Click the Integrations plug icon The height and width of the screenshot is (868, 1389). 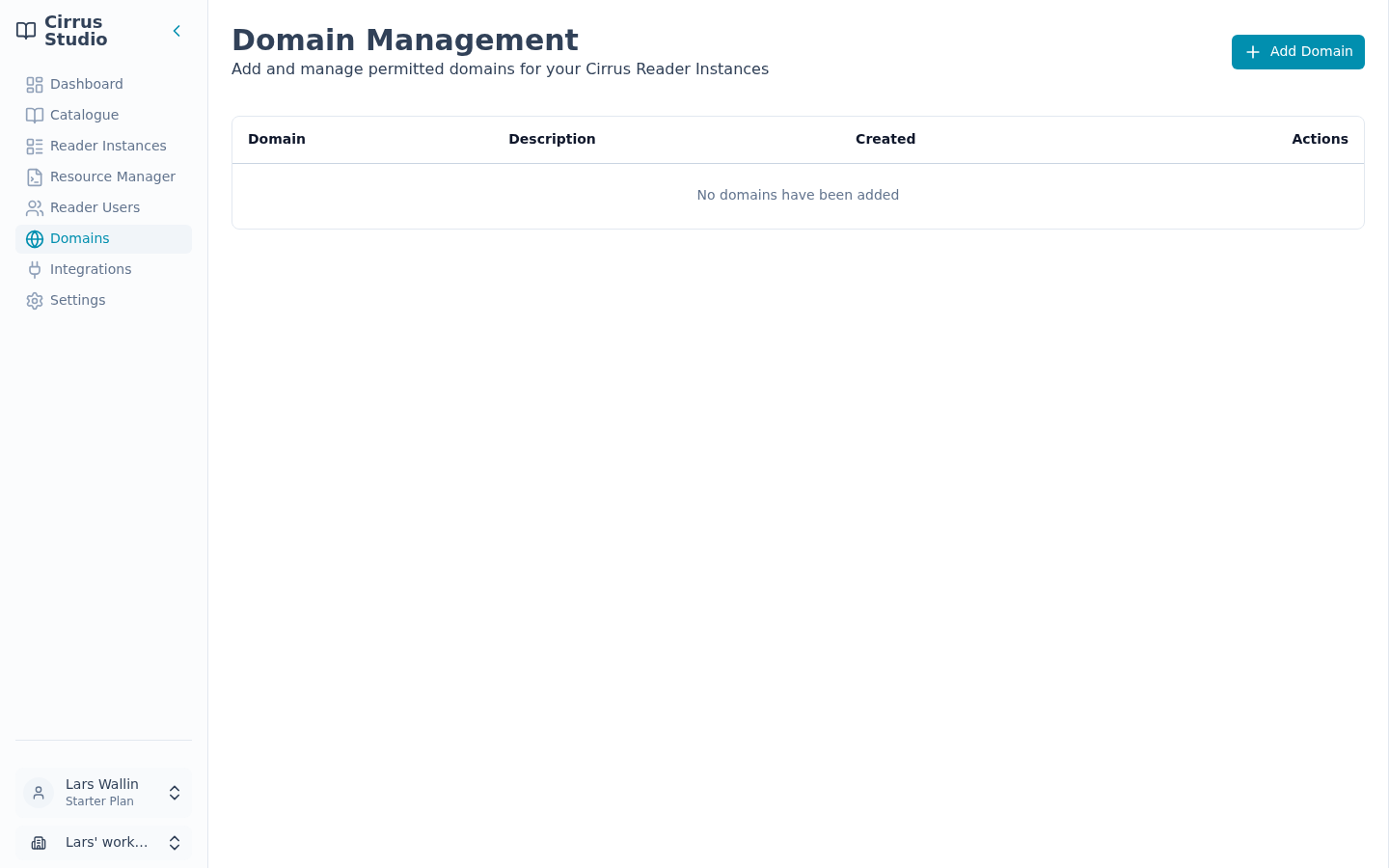coord(35,270)
